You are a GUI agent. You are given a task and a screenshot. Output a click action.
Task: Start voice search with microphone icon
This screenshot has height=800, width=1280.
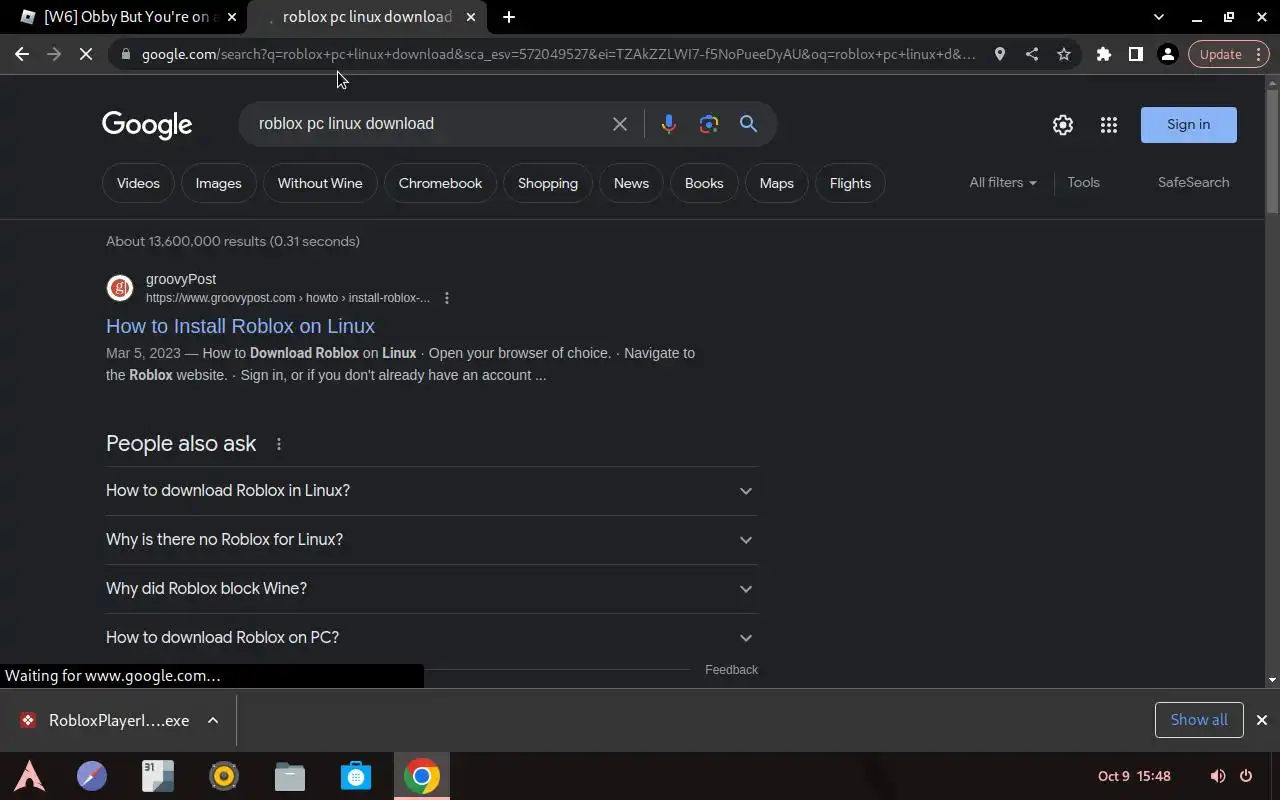click(x=669, y=124)
